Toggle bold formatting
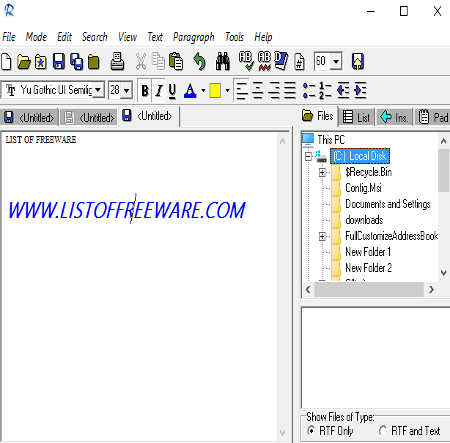Image resolution: width=450 pixels, height=443 pixels. point(145,90)
